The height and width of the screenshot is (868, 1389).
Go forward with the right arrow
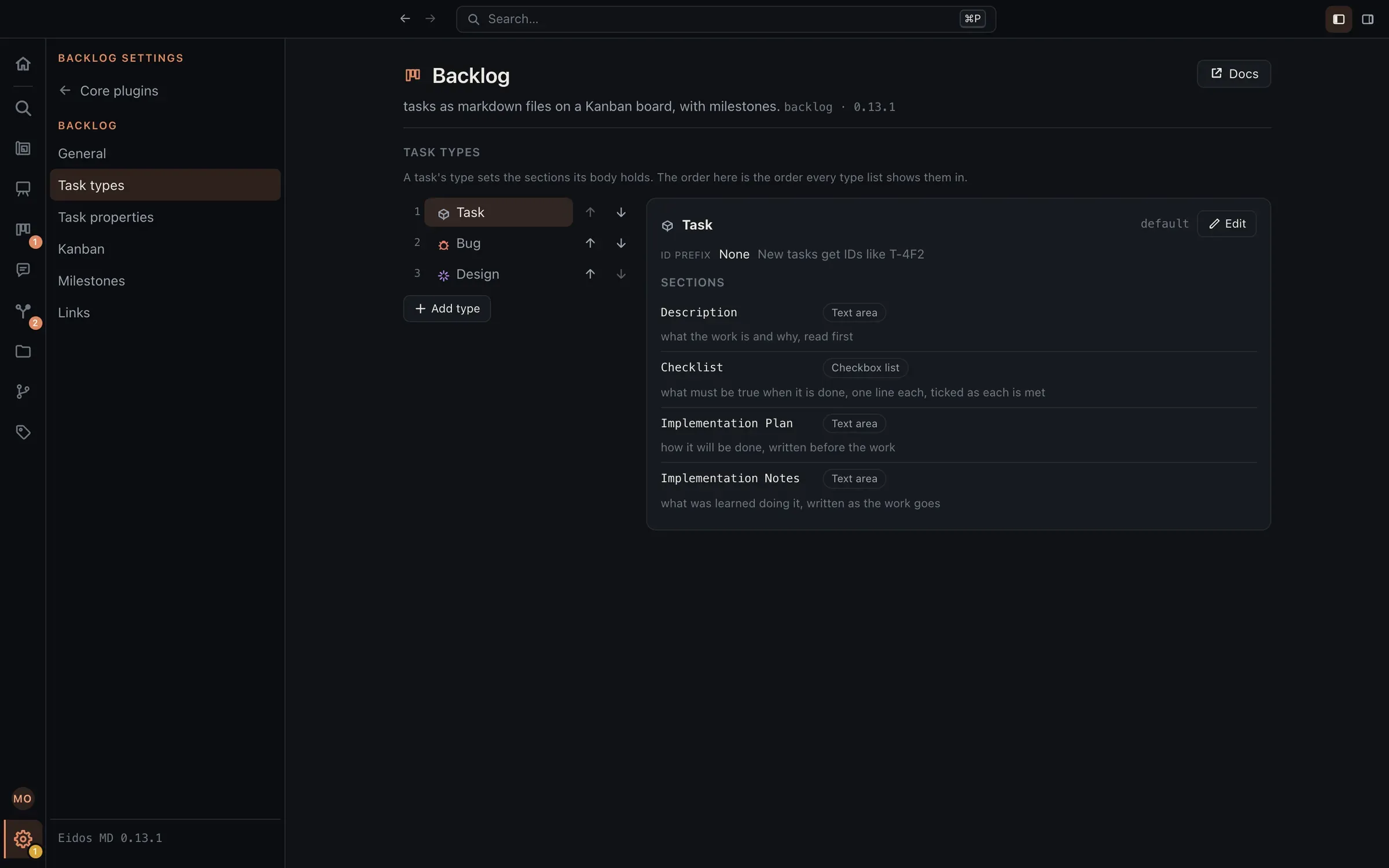coord(430,19)
